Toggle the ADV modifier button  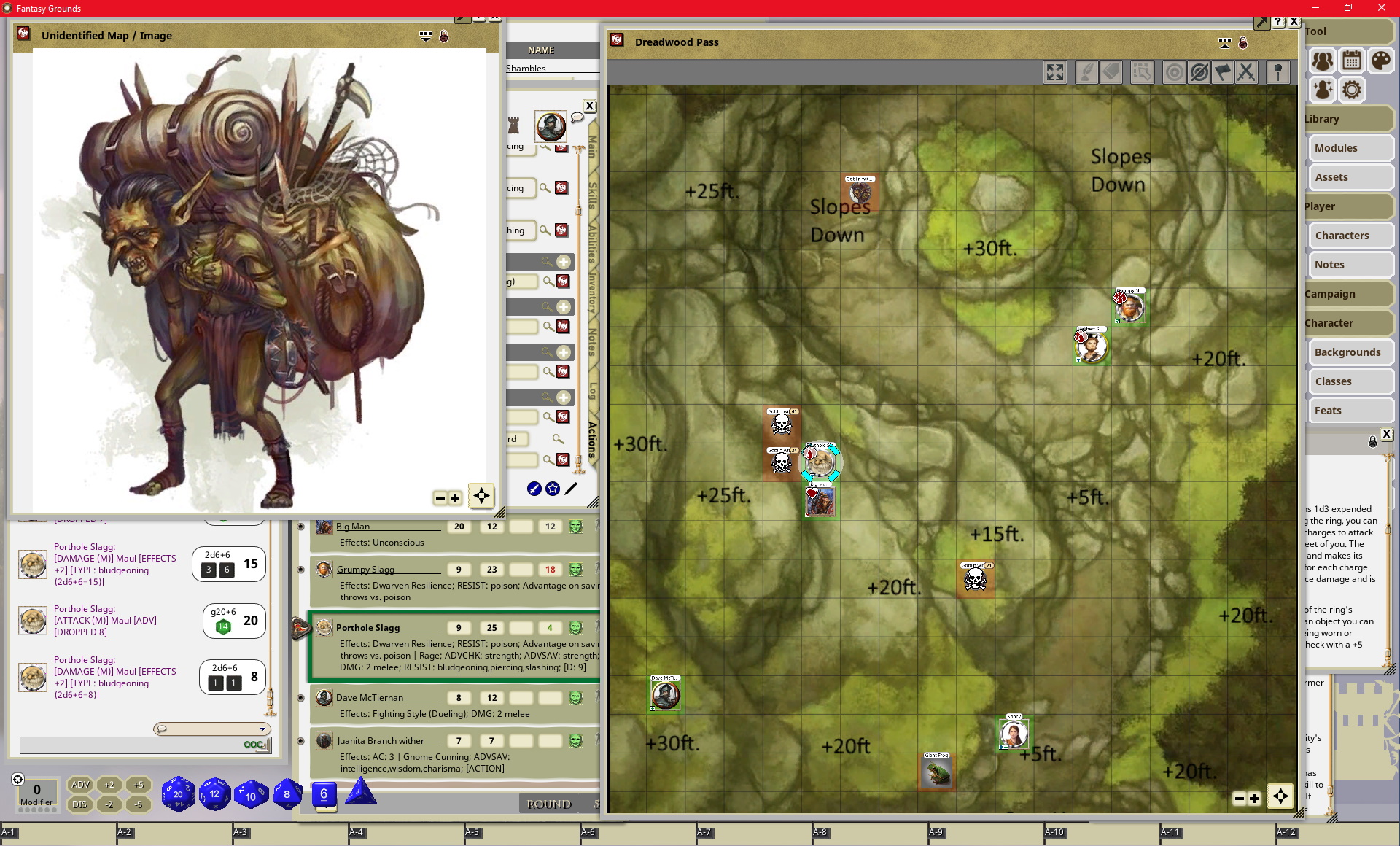coord(80,785)
